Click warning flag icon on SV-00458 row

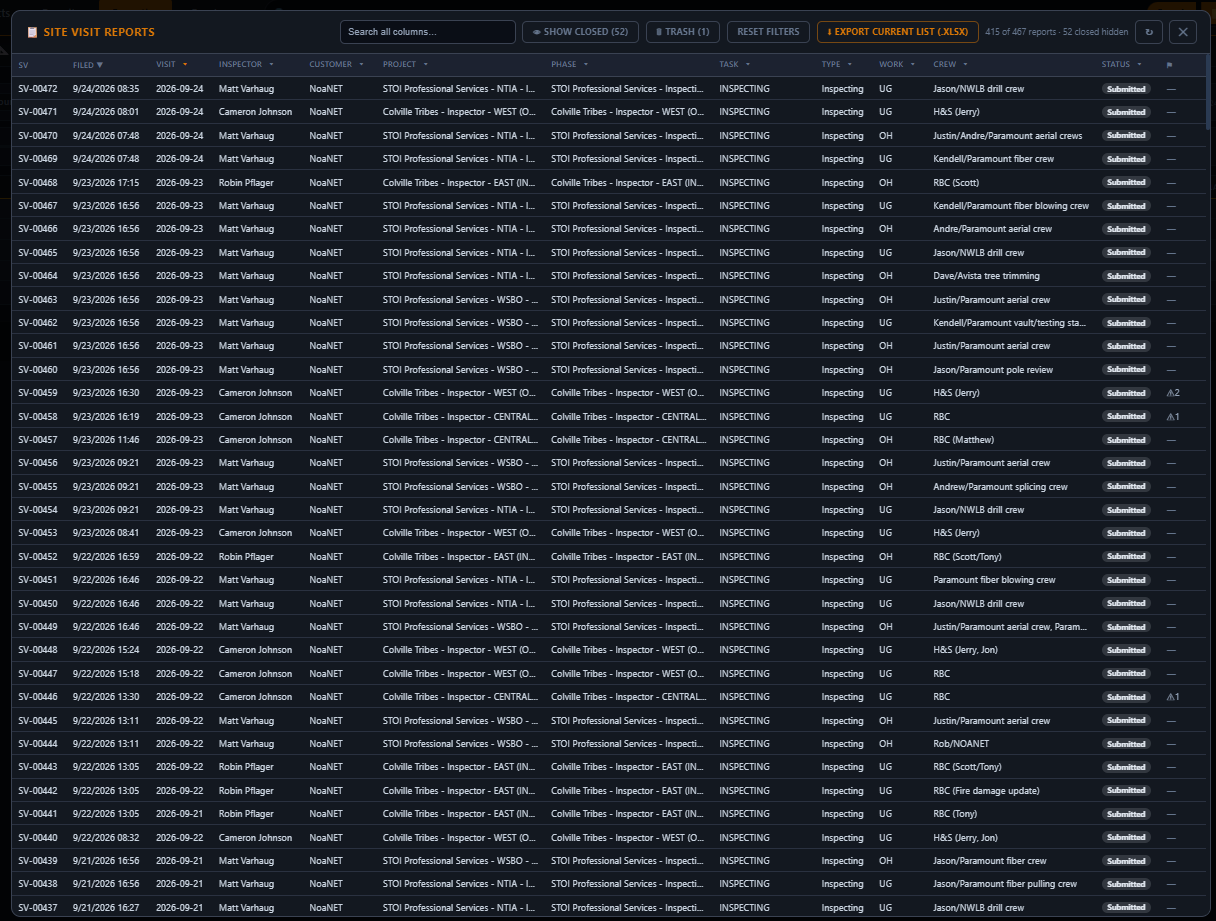point(1173,416)
